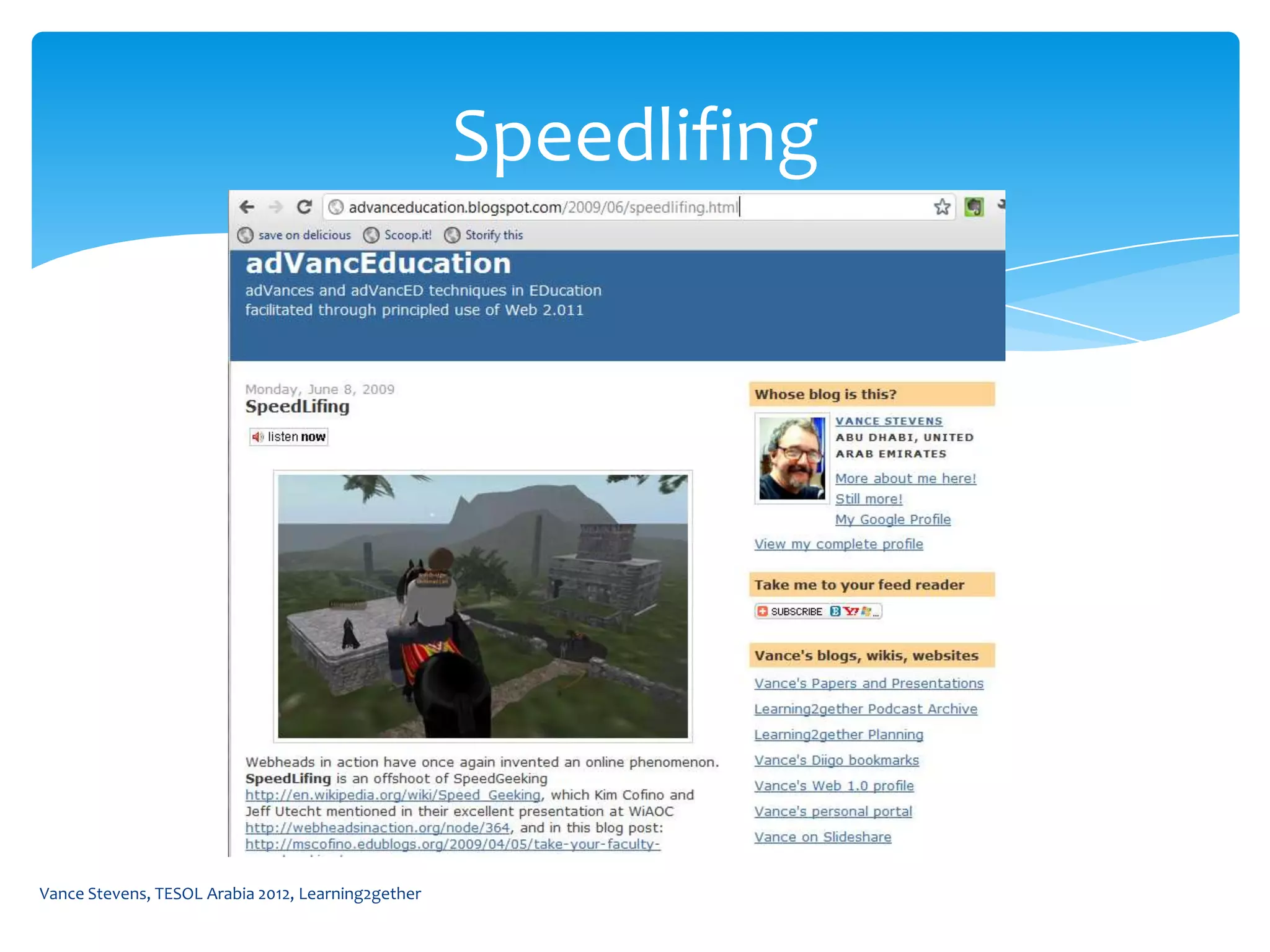Click the browser forward arrow

coord(275,207)
